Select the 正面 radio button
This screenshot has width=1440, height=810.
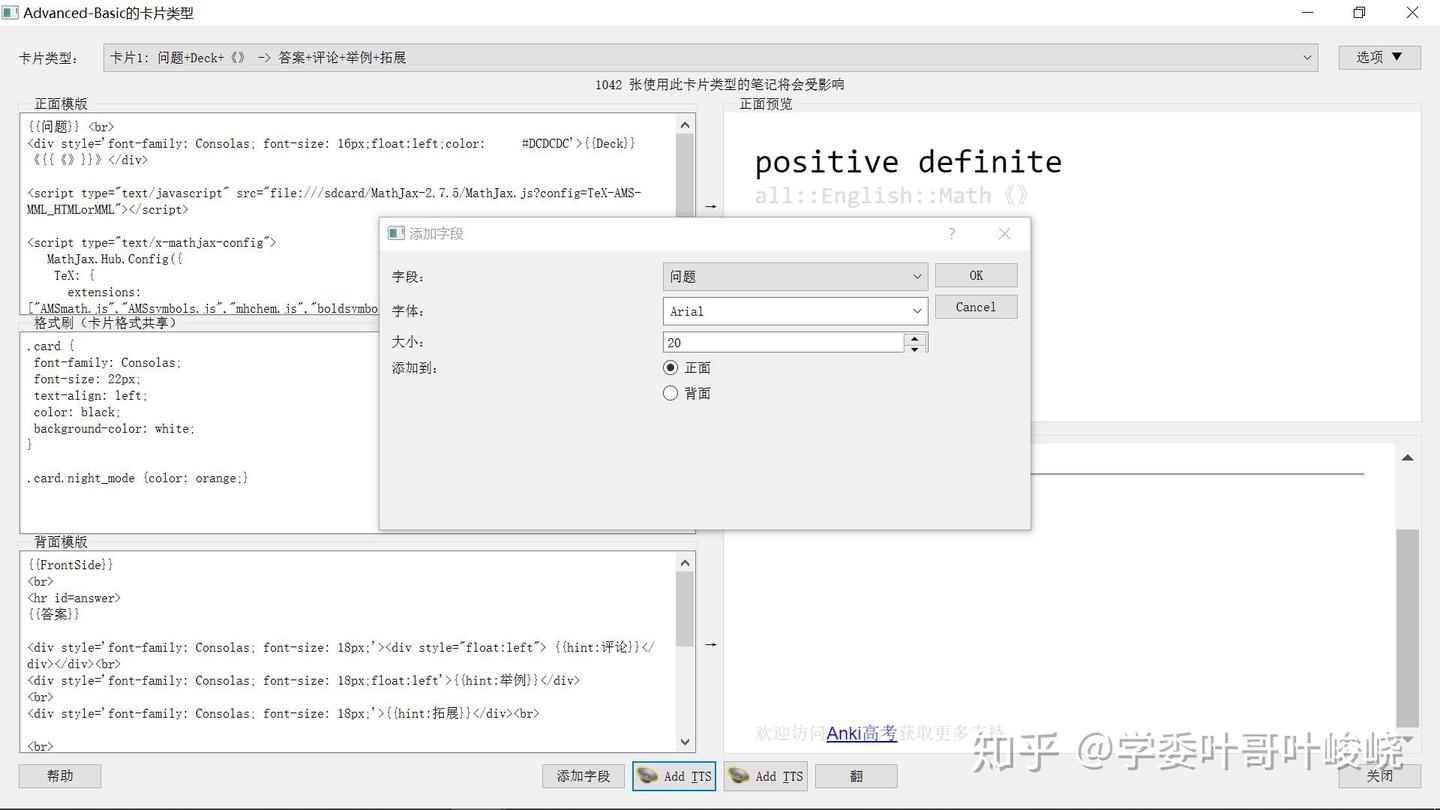tap(671, 368)
